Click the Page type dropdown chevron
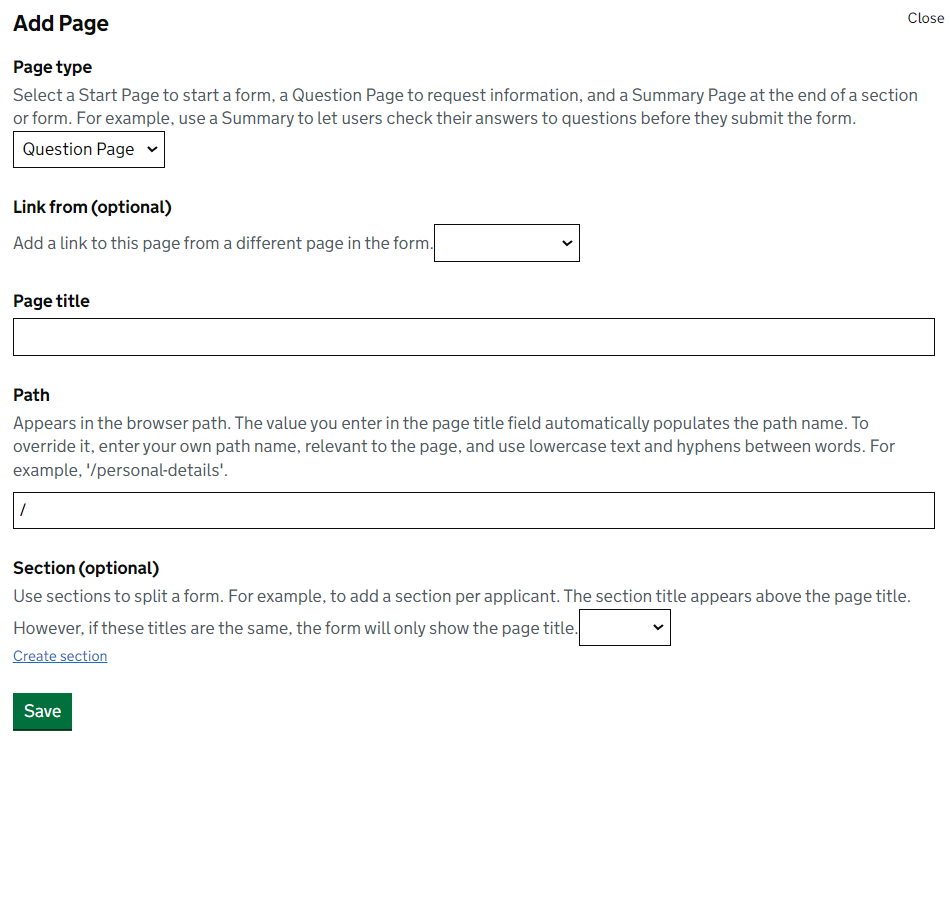This screenshot has width=950, height=907. click(150, 149)
